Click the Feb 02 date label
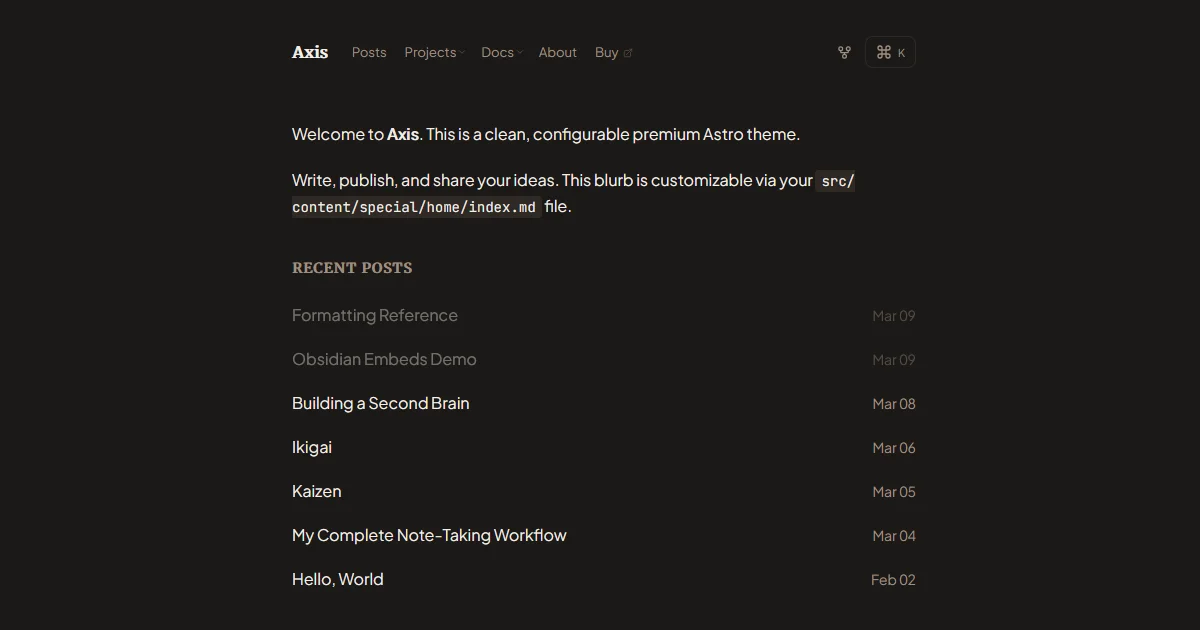The height and width of the screenshot is (630, 1200). 893,580
